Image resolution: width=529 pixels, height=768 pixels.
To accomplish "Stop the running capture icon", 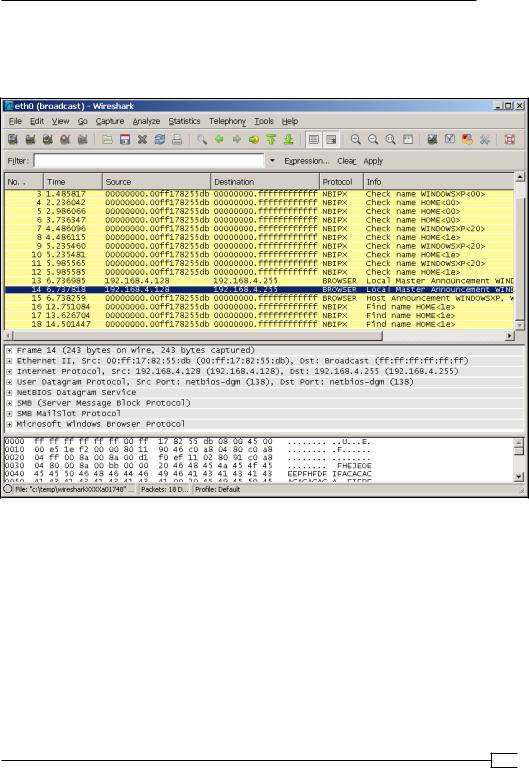I will [x=65, y=140].
